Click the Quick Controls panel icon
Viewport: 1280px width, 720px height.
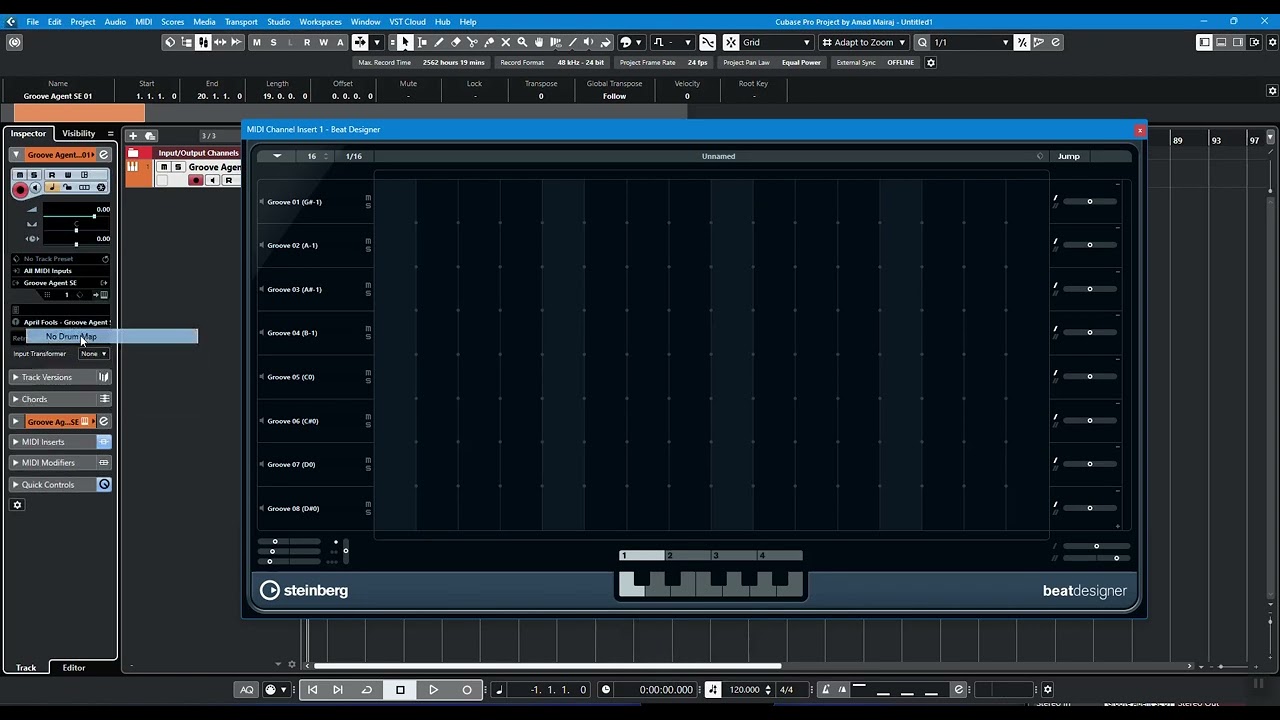click(x=103, y=485)
